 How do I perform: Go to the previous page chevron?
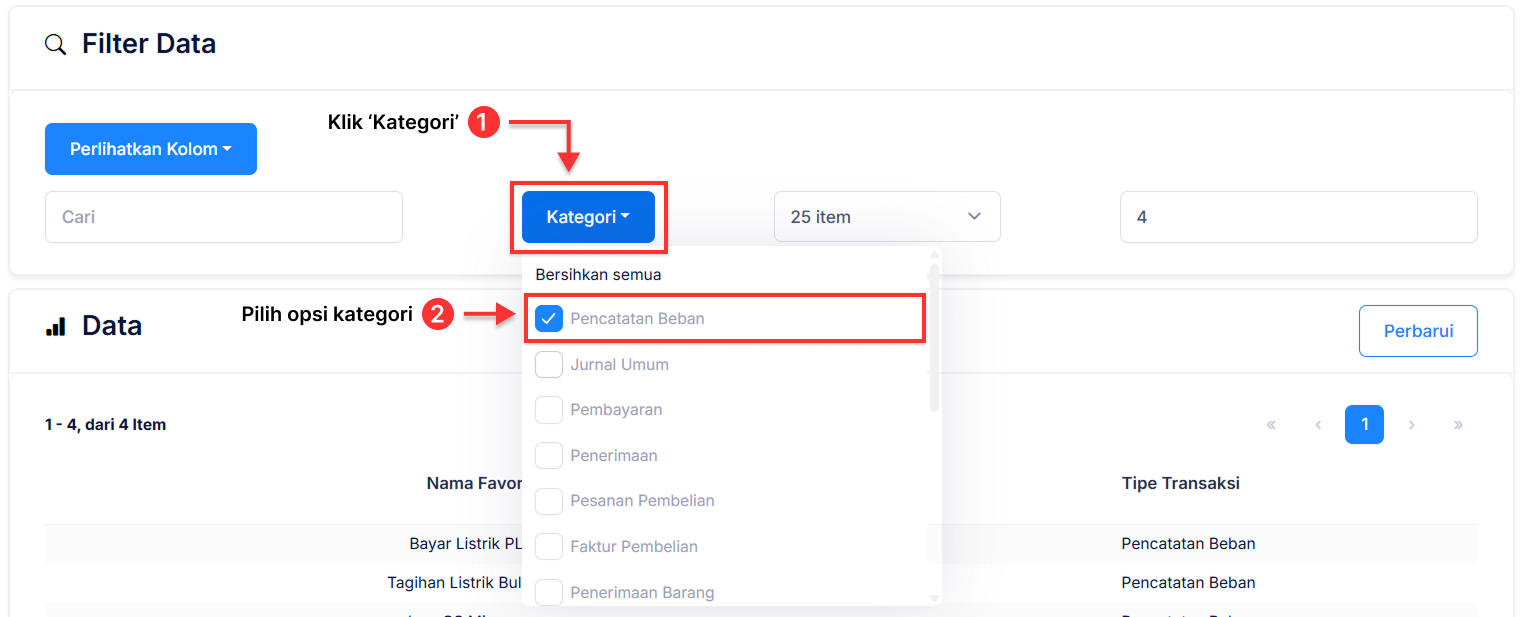1318,425
